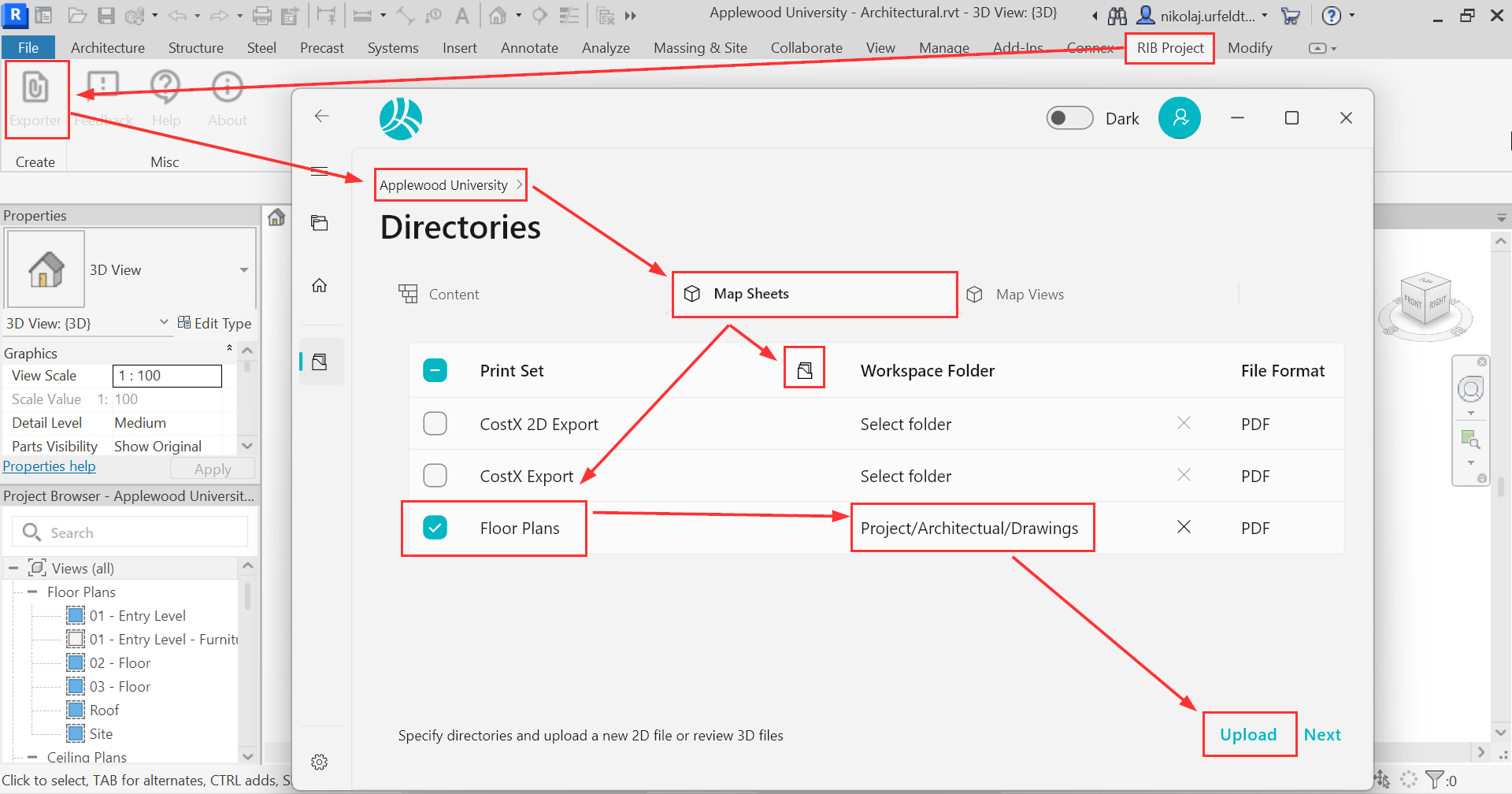Image resolution: width=1512 pixels, height=794 pixels.
Task: Click the user profile avatar icon
Action: pos(1179,118)
